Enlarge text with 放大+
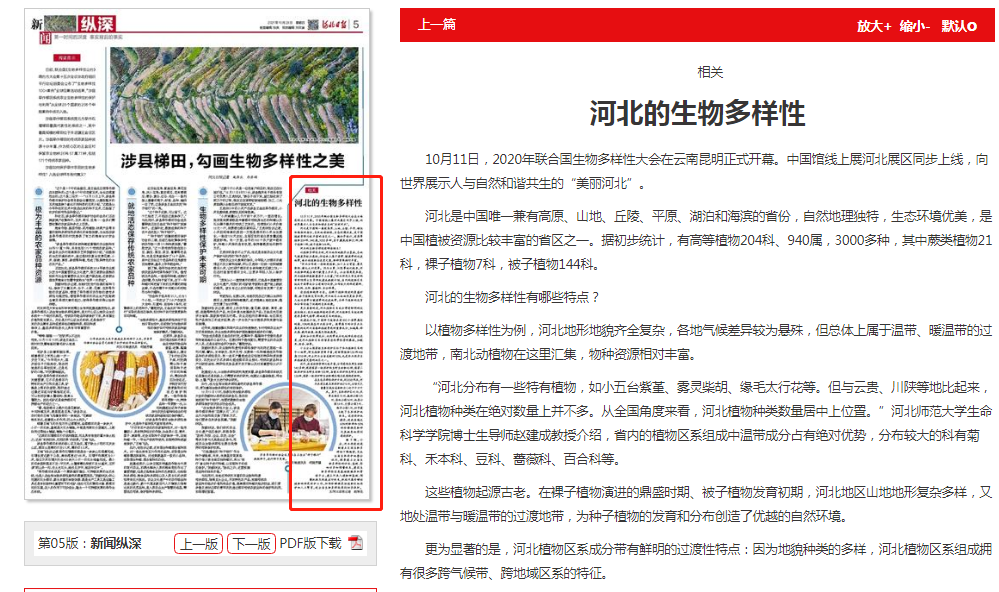Viewport: 999px width, 592px height. click(x=873, y=26)
